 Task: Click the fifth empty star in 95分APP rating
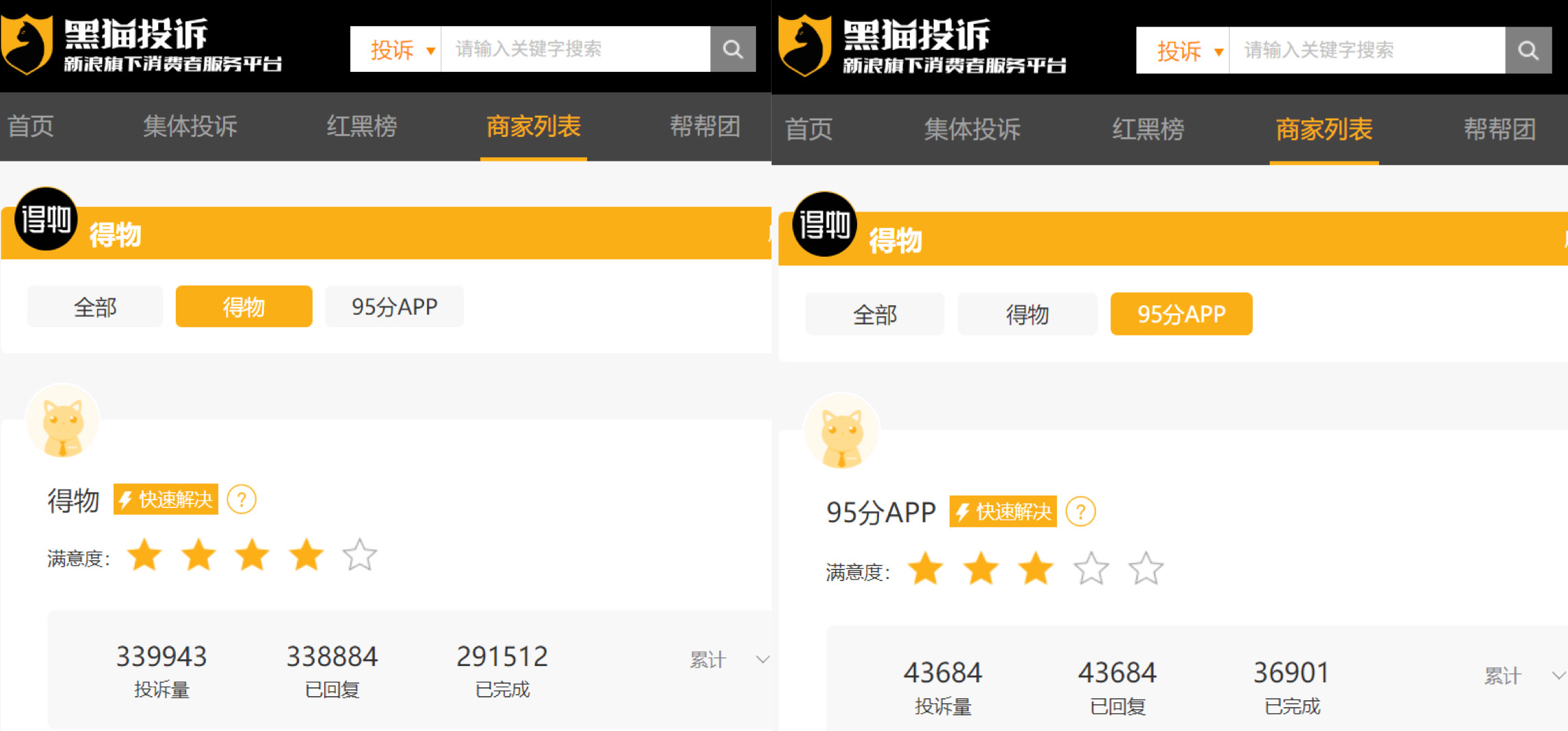point(1146,568)
